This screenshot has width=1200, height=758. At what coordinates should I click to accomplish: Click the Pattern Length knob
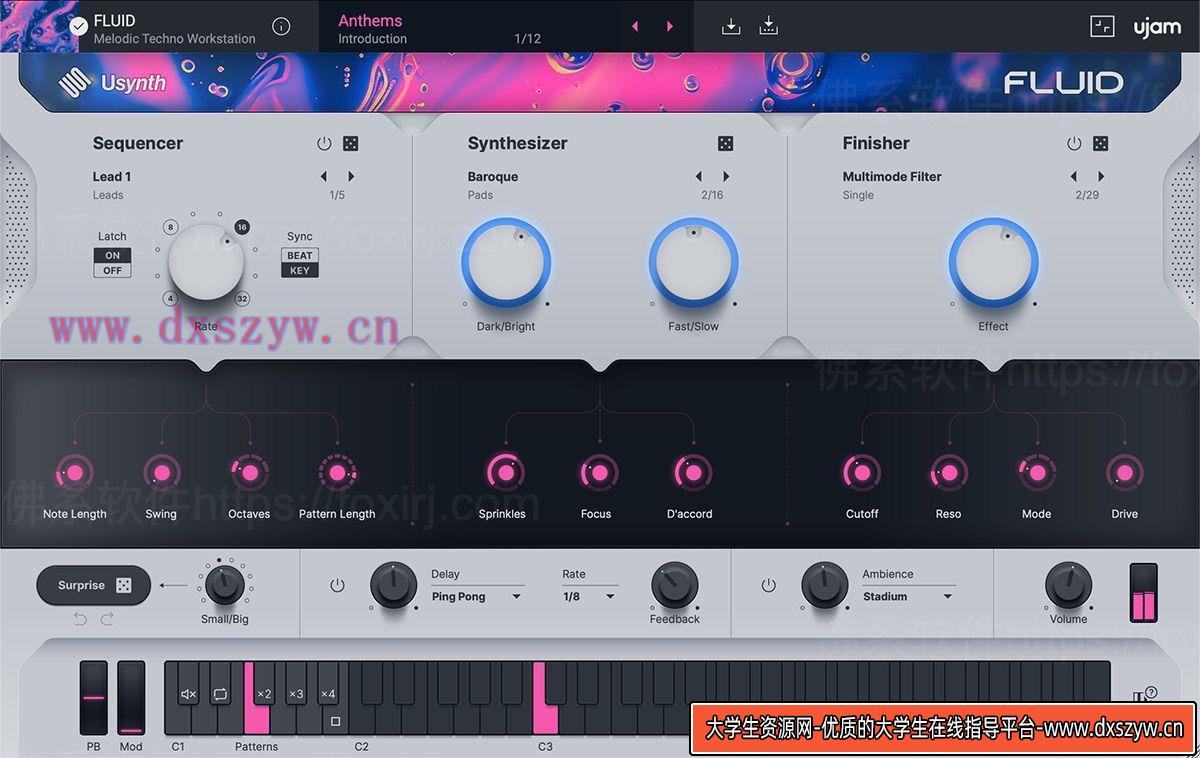(337, 472)
